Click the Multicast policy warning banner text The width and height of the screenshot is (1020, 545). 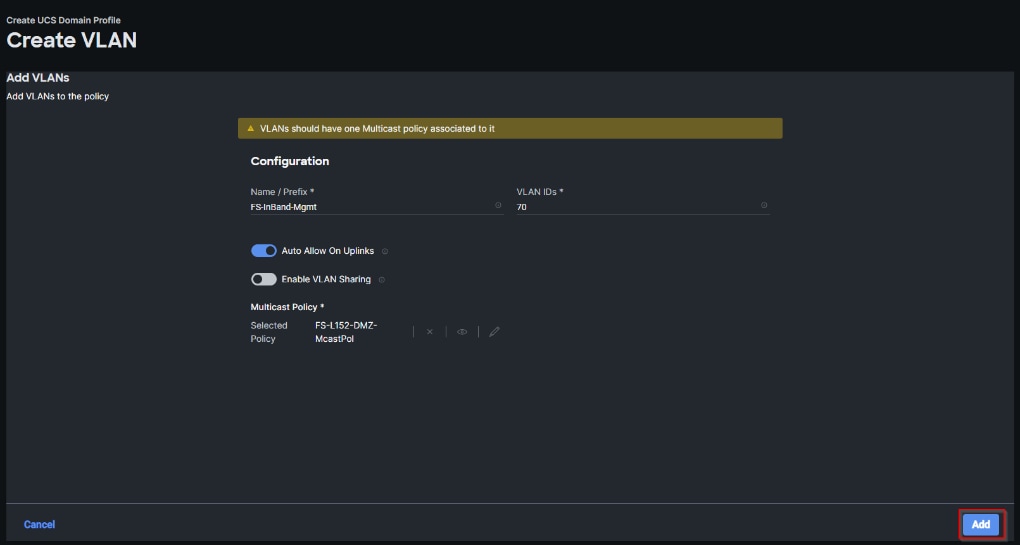pyautogui.click(x=377, y=129)
